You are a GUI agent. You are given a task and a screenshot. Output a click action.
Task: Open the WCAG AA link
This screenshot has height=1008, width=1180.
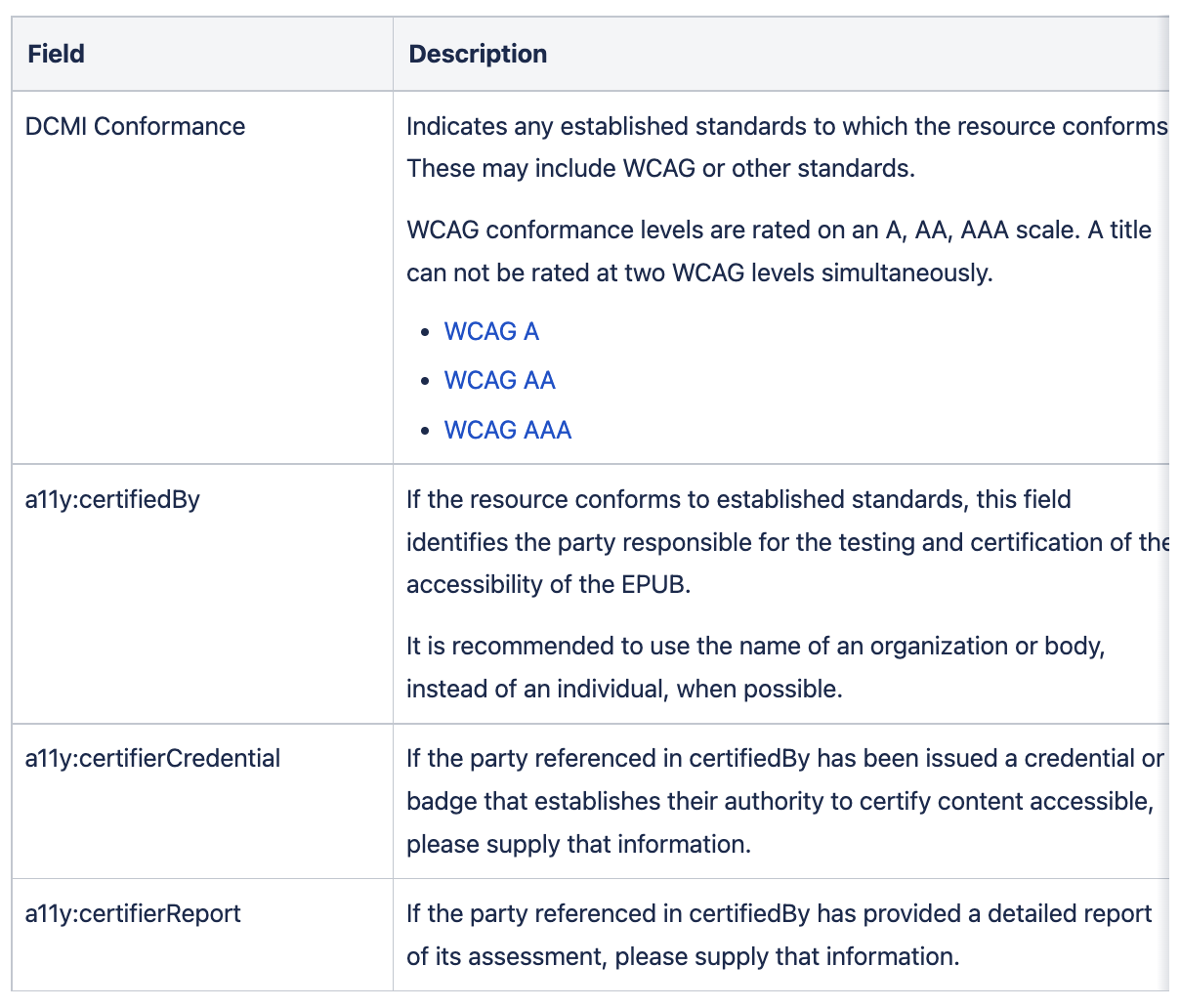pos(500,381)
